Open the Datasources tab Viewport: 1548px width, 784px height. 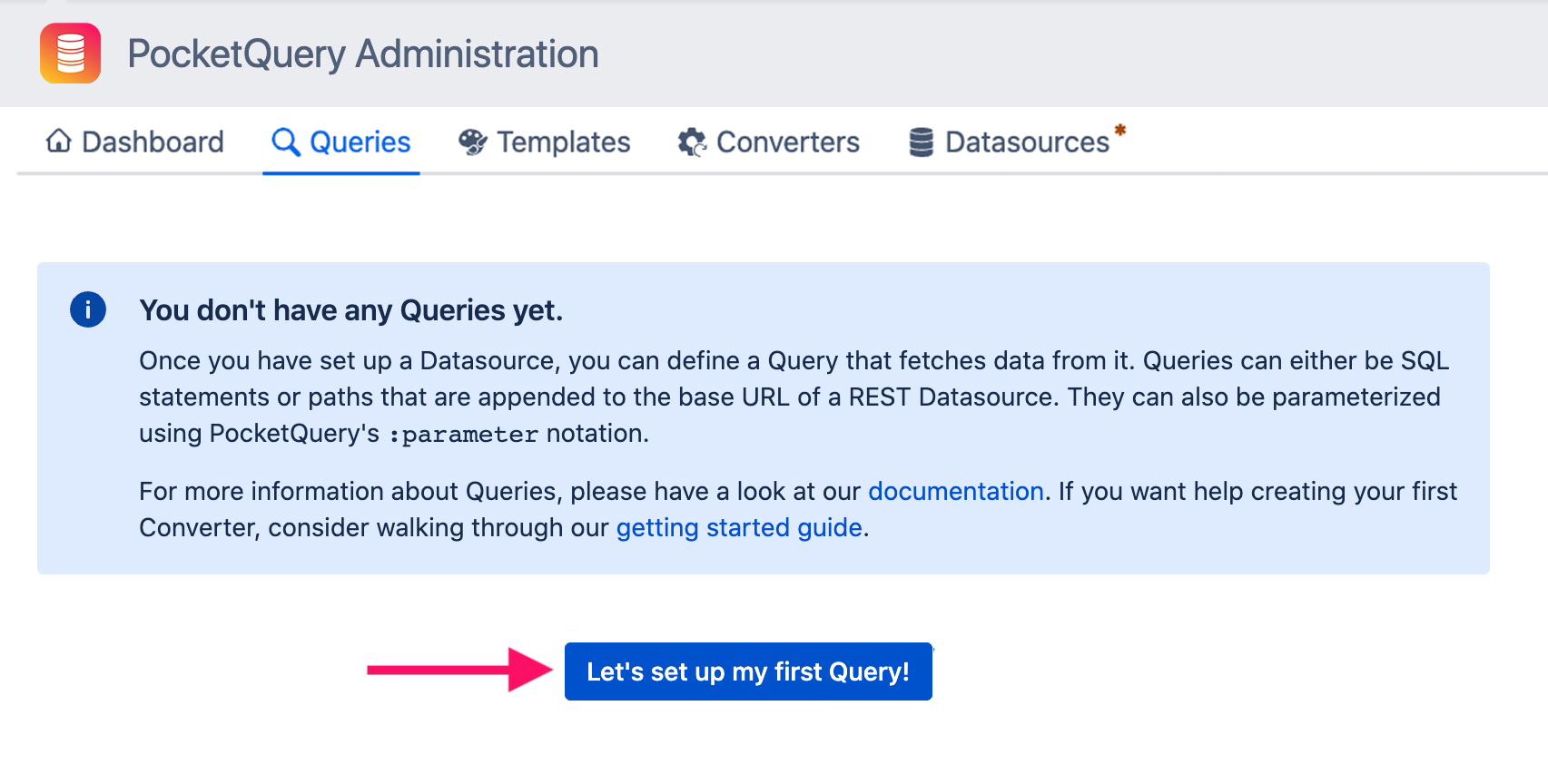[x=1017, y=142]
